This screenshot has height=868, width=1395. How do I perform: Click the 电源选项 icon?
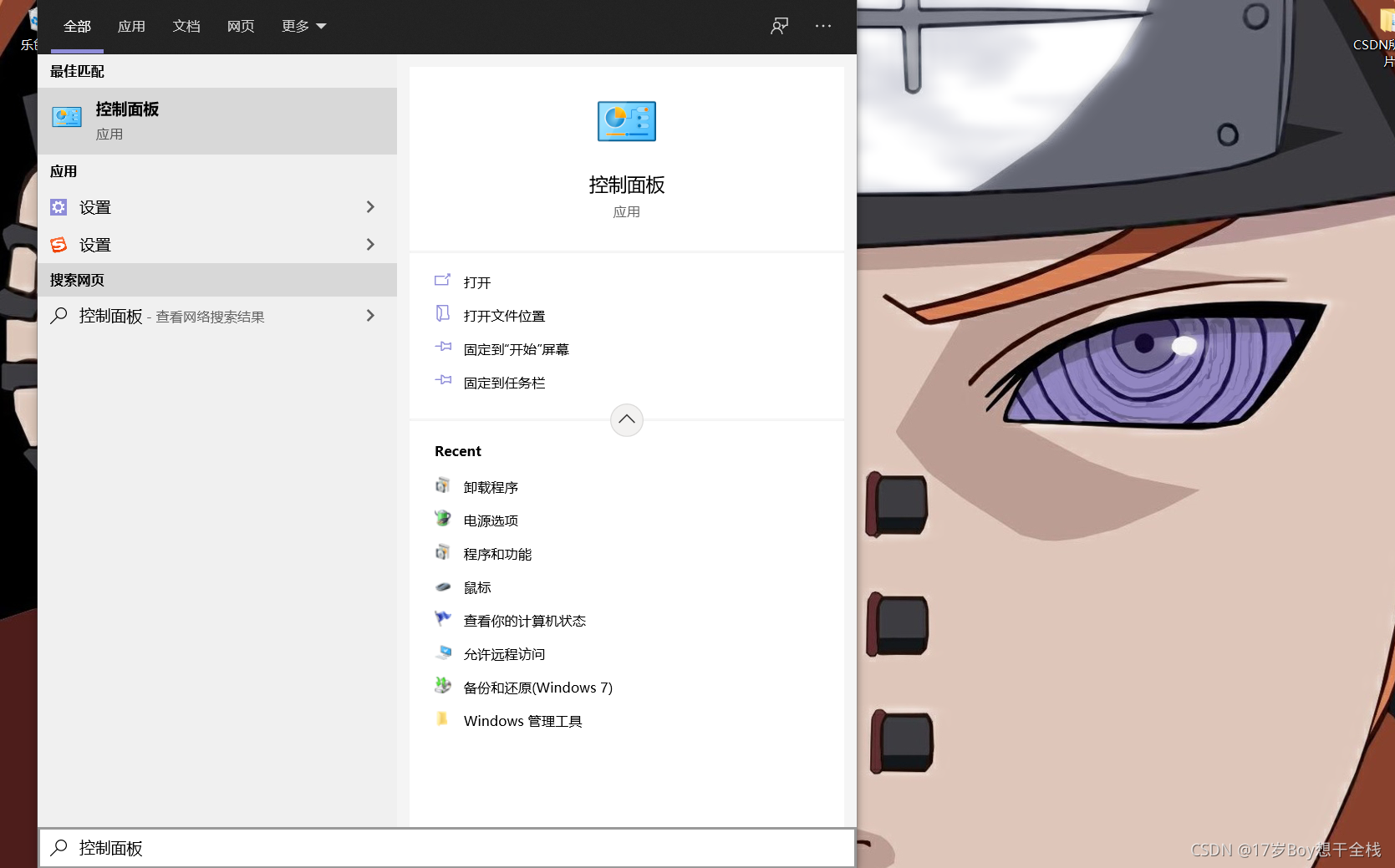[443, 519]
